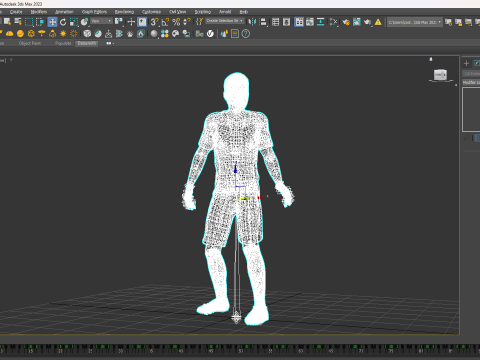Viewport: 480px width, 360px height.
Task: Switch to the Populate ribbon tab
Action: [x=63, y=43]
